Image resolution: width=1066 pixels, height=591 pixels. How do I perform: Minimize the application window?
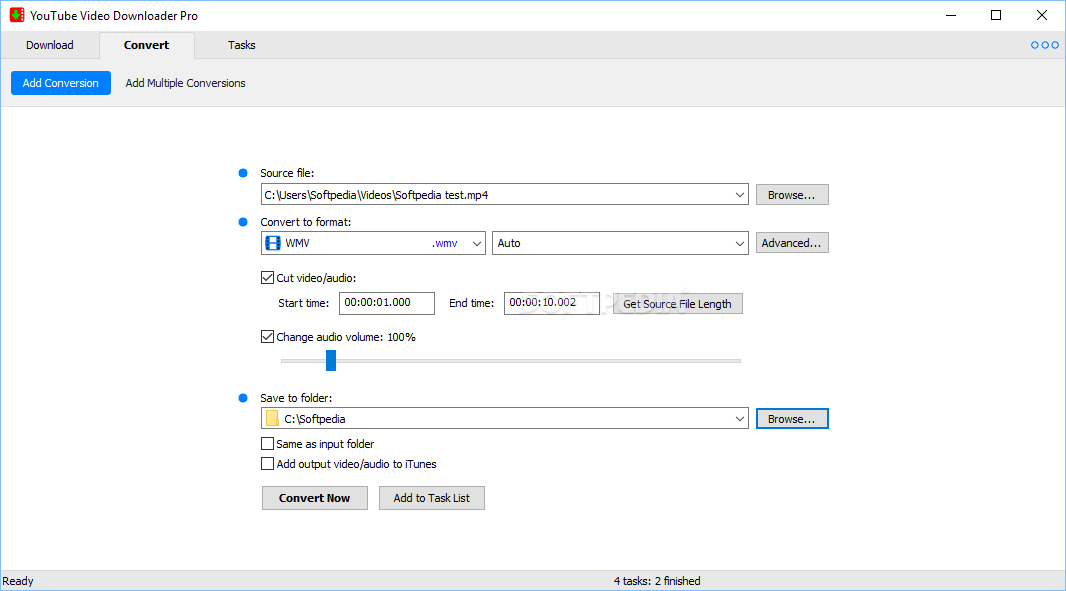950,15
